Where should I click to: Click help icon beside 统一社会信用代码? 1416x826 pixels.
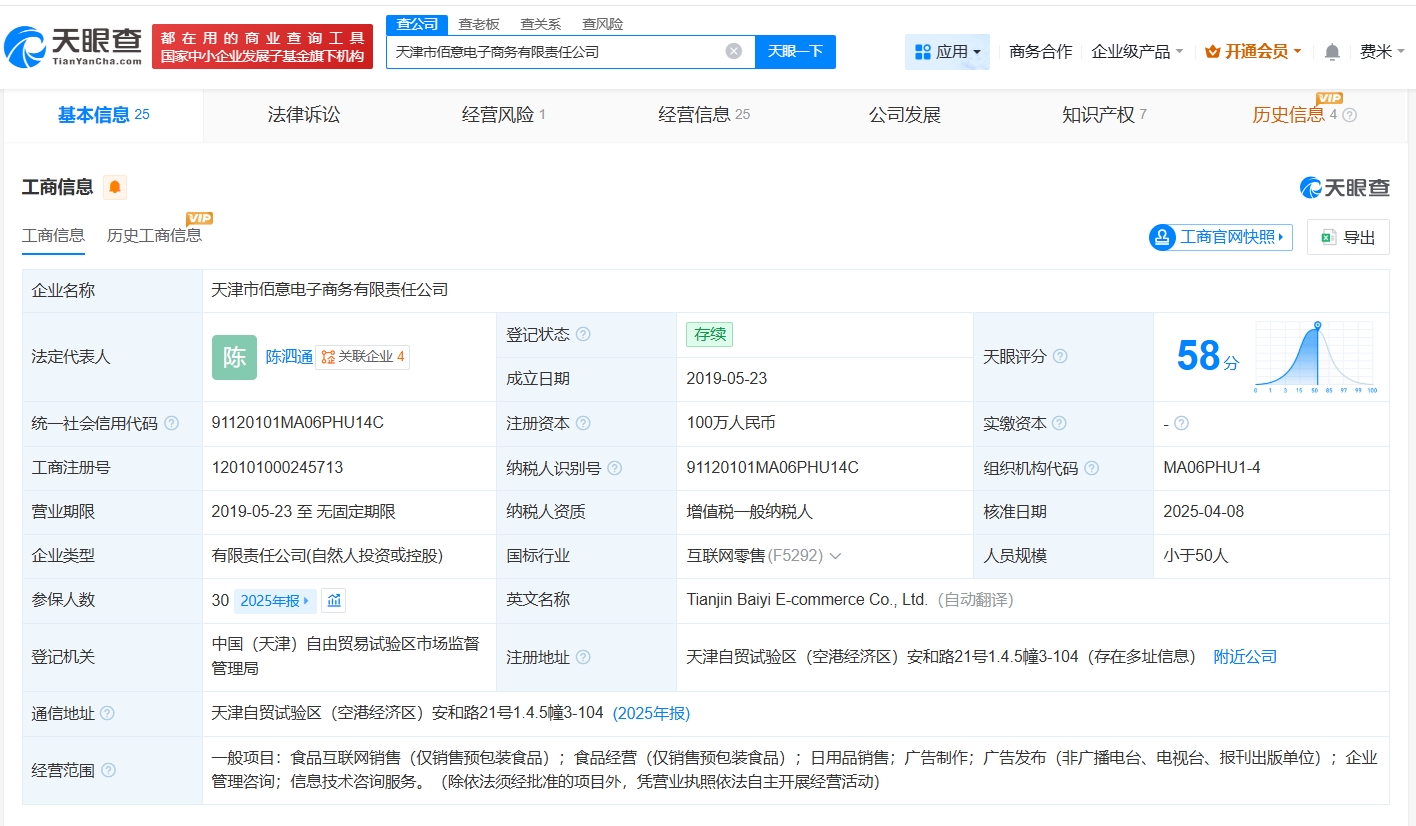(x=171, y=424)
